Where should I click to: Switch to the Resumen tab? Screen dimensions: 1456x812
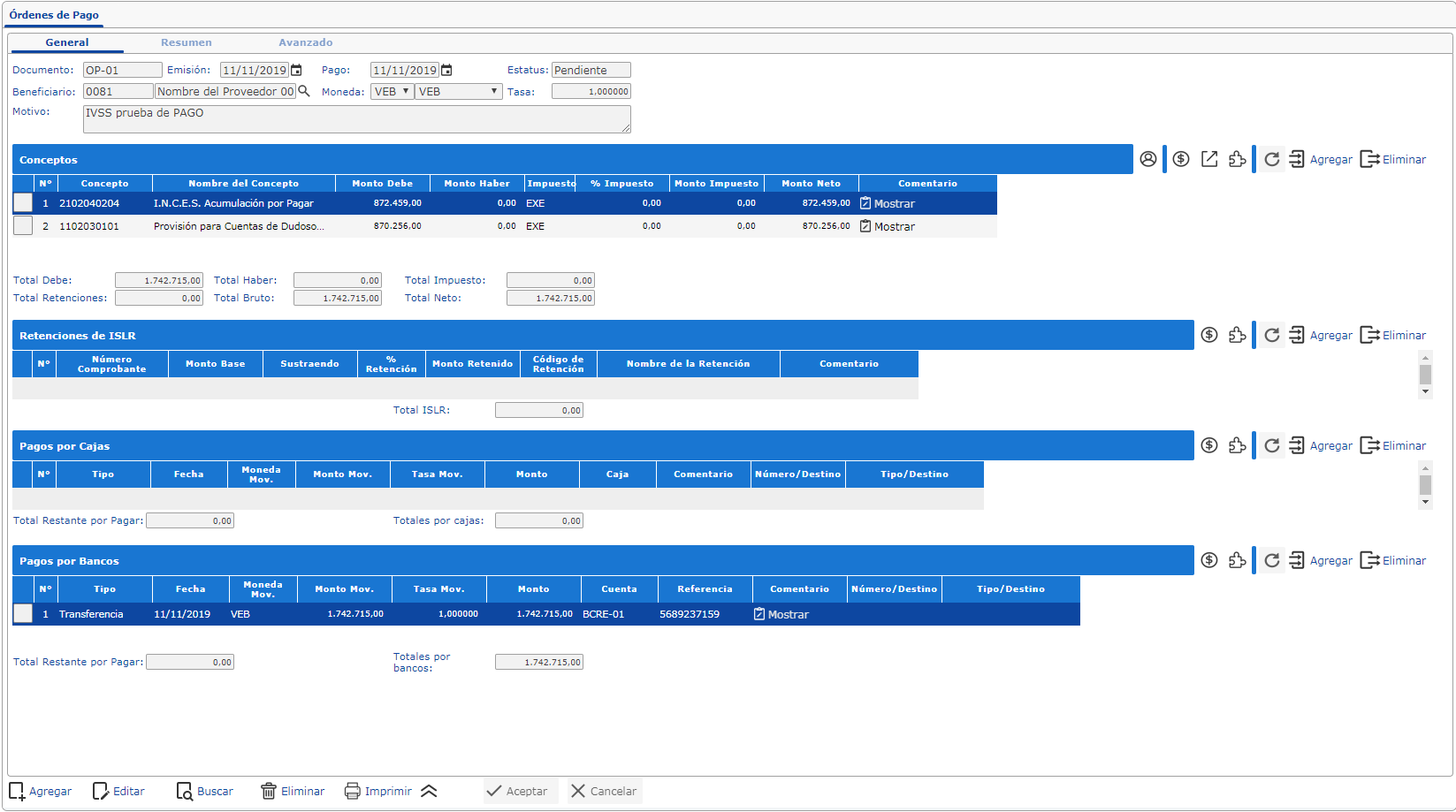(x=186, y=42)
